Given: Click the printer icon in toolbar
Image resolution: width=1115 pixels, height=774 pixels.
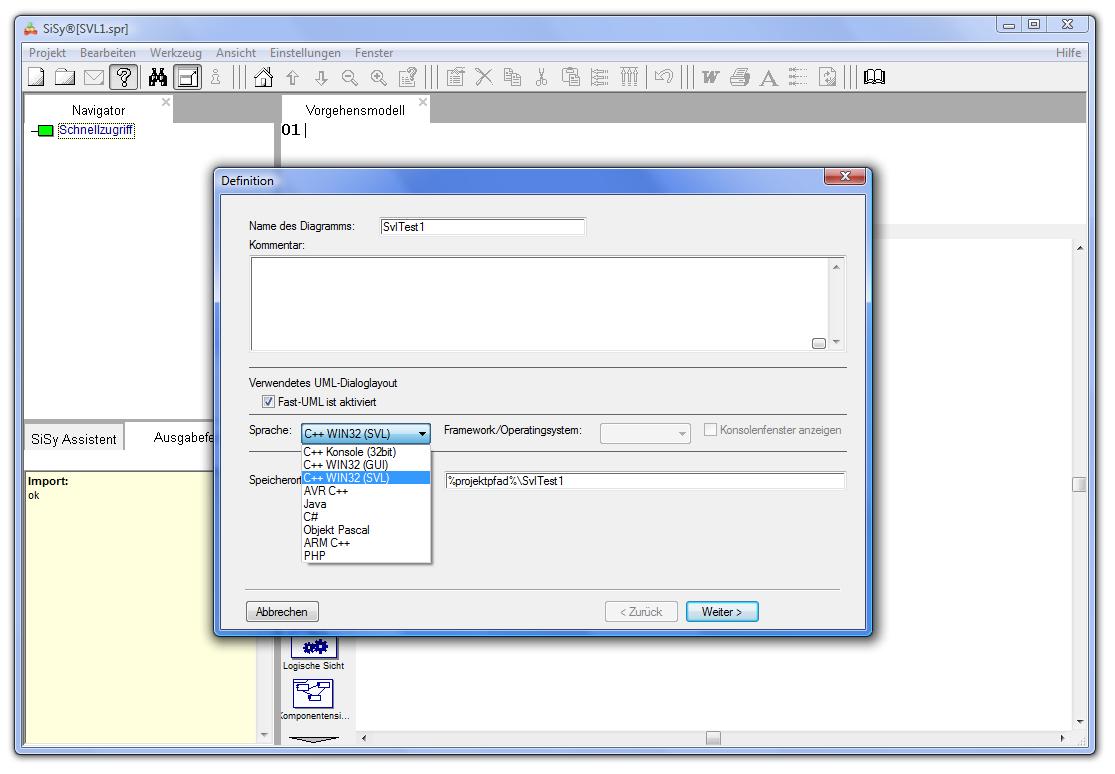Looking at the screenshot, I should (x=740, y=77).
